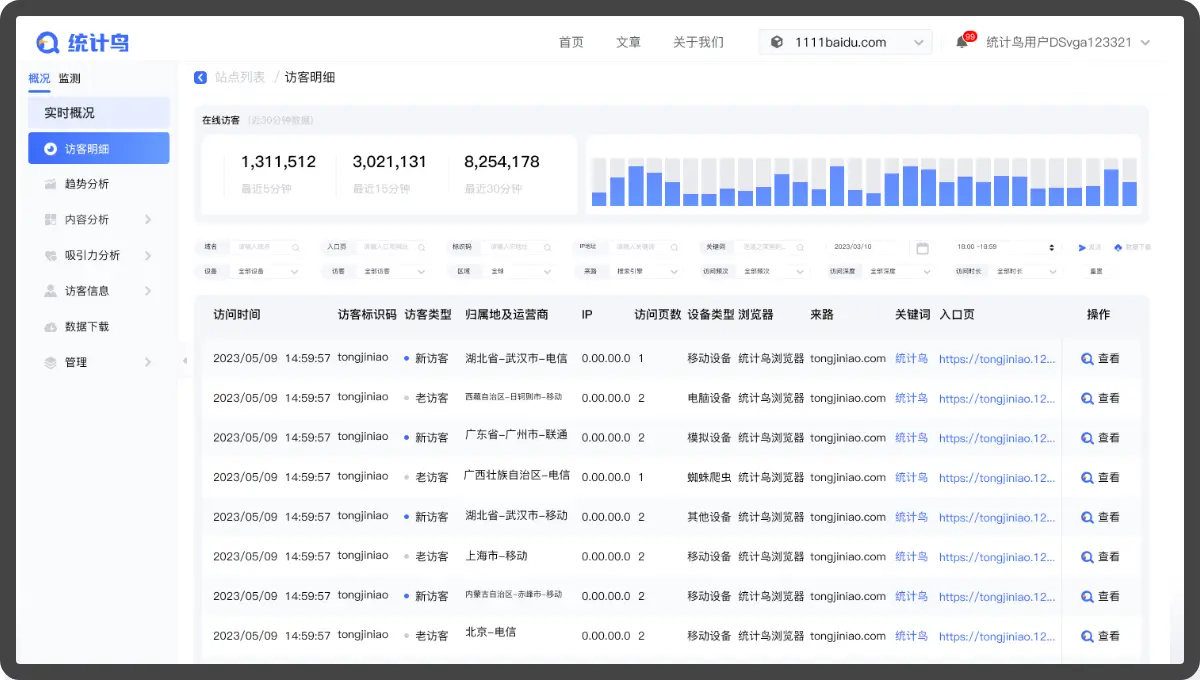
Task: Adjust the time range 18:00-18:59 stepper
Action: click(x=1051, y=247)
